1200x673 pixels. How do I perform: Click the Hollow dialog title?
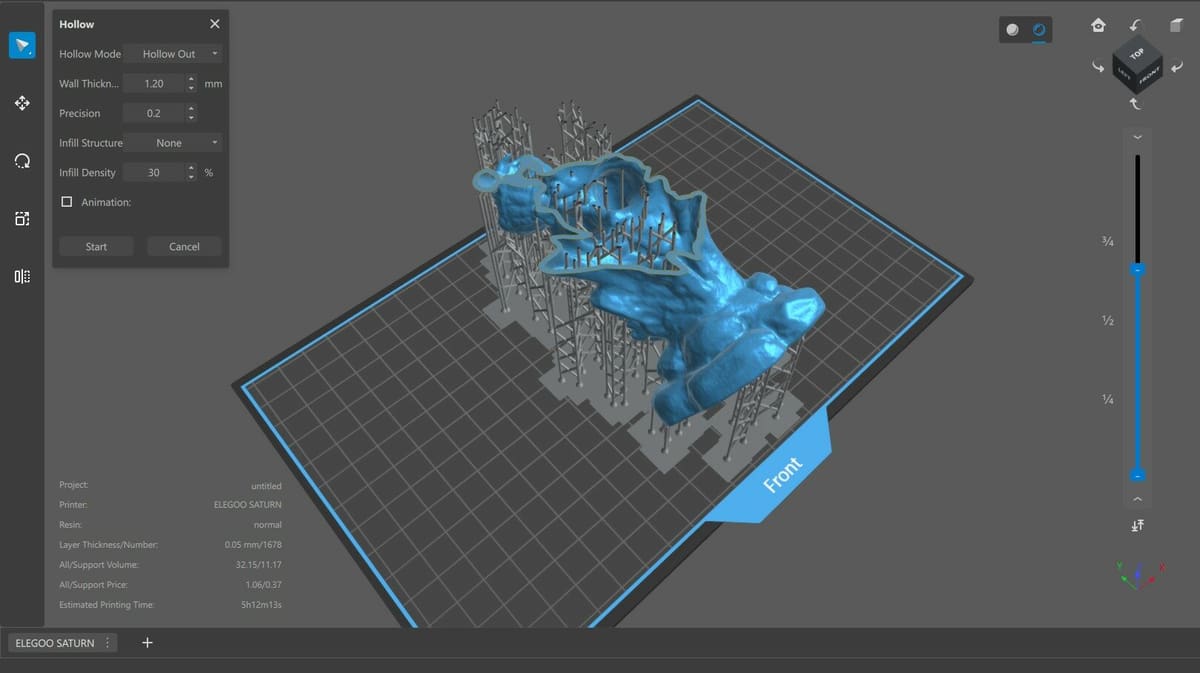77,24
